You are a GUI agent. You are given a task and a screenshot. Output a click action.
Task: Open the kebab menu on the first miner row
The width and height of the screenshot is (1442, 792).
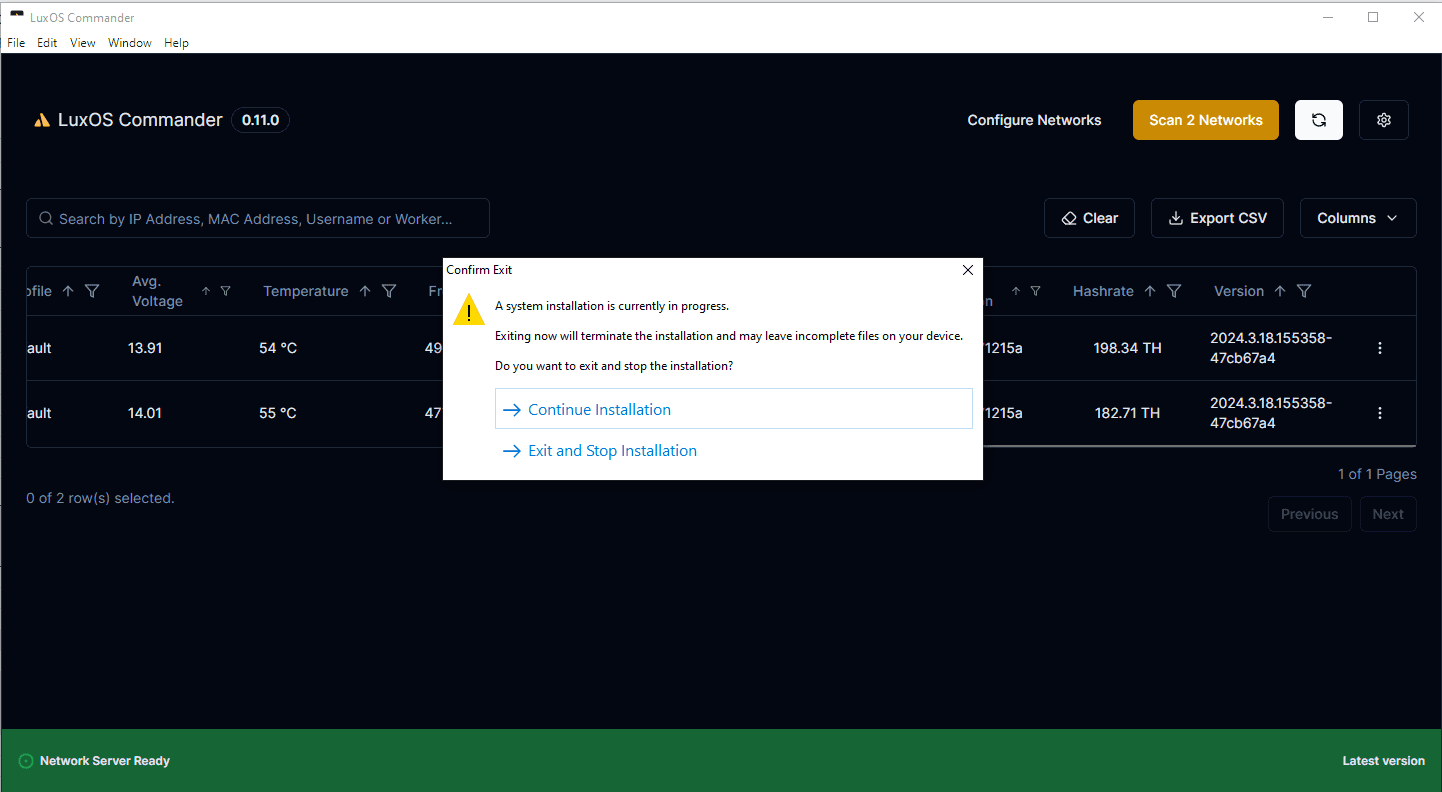click(1380, 348)
